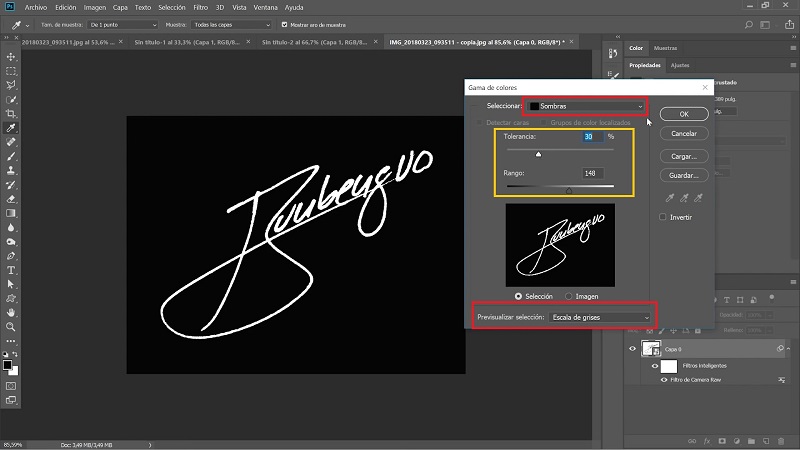Click the Tolerancia slider handle
Image resolution: width=800 pixels, height=450 pixels.
click(538, 154)
